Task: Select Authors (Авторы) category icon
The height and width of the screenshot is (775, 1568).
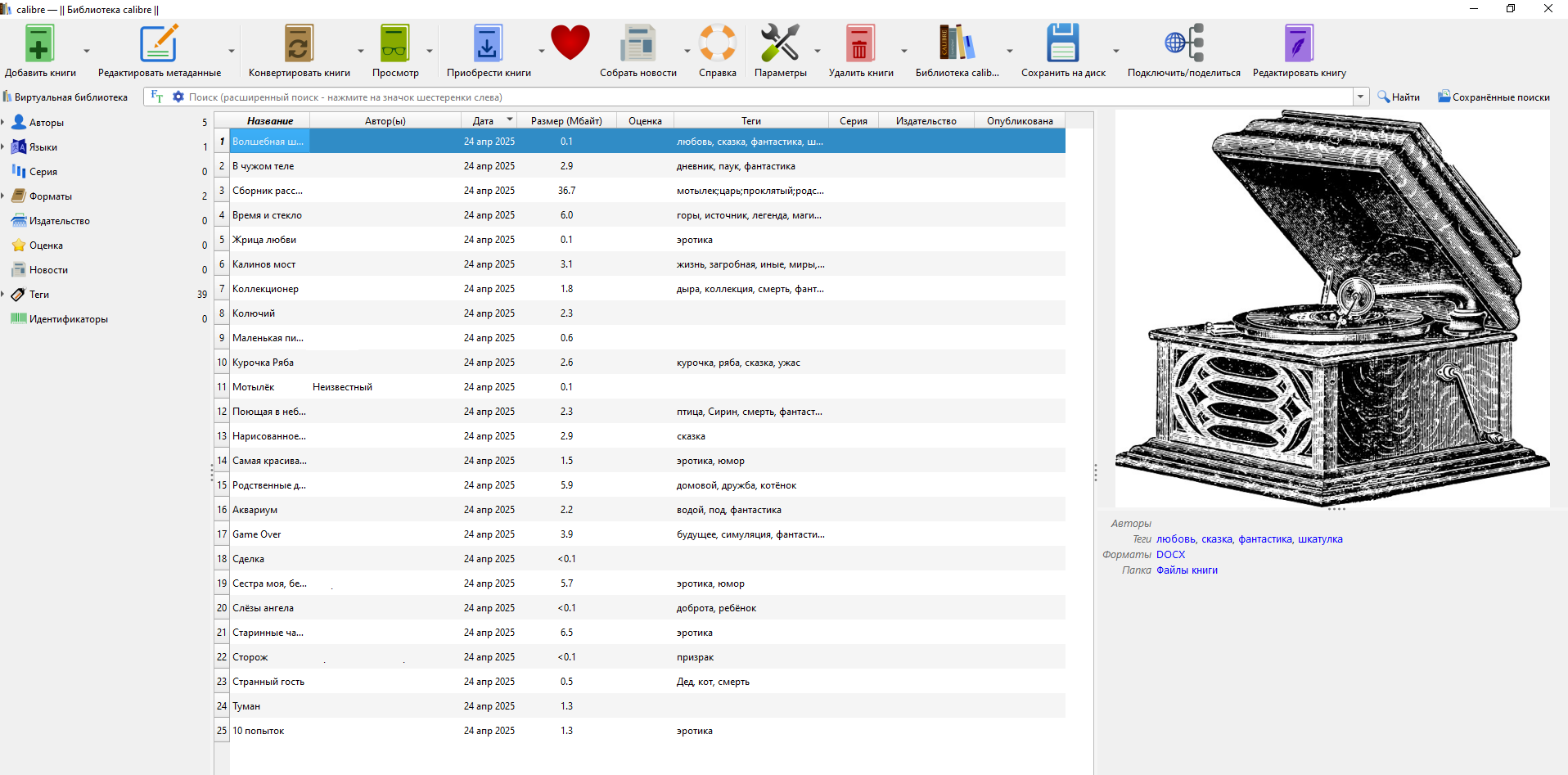Action: click(x=19, y=122)
